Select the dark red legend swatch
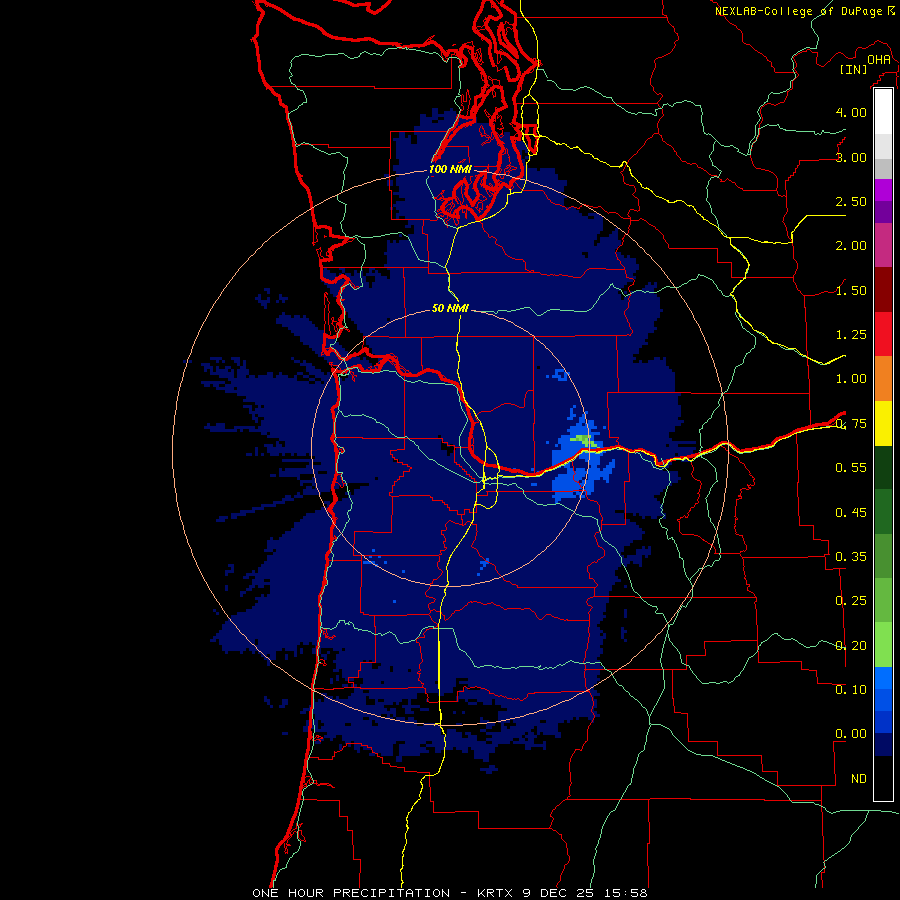Viewport: 900px width, 900px height. click(883, 290)
